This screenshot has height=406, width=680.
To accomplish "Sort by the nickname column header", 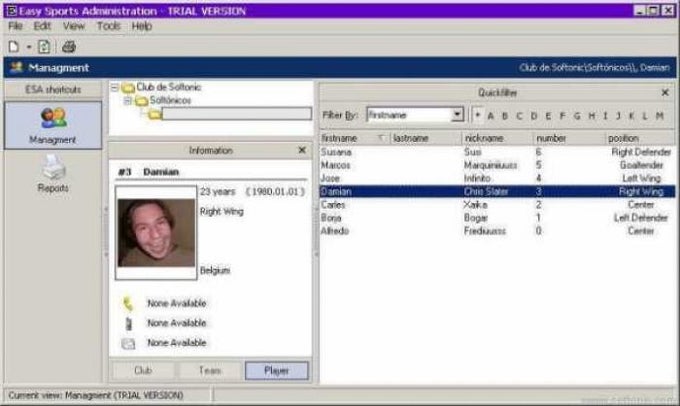I will pyautogui.click(x=497, y=138).
